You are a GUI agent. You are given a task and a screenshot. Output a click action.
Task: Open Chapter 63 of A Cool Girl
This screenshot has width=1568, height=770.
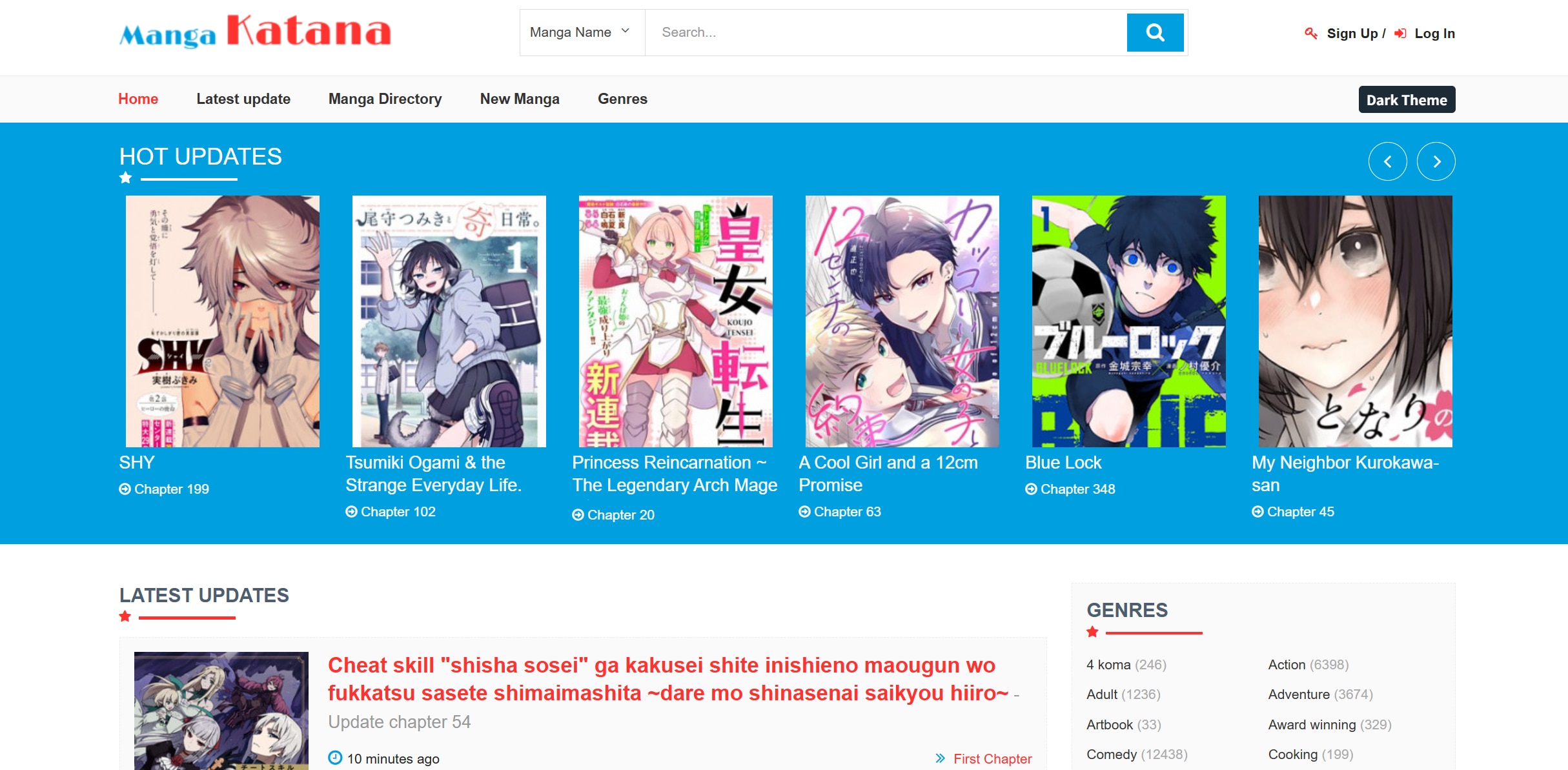point(848,512)
